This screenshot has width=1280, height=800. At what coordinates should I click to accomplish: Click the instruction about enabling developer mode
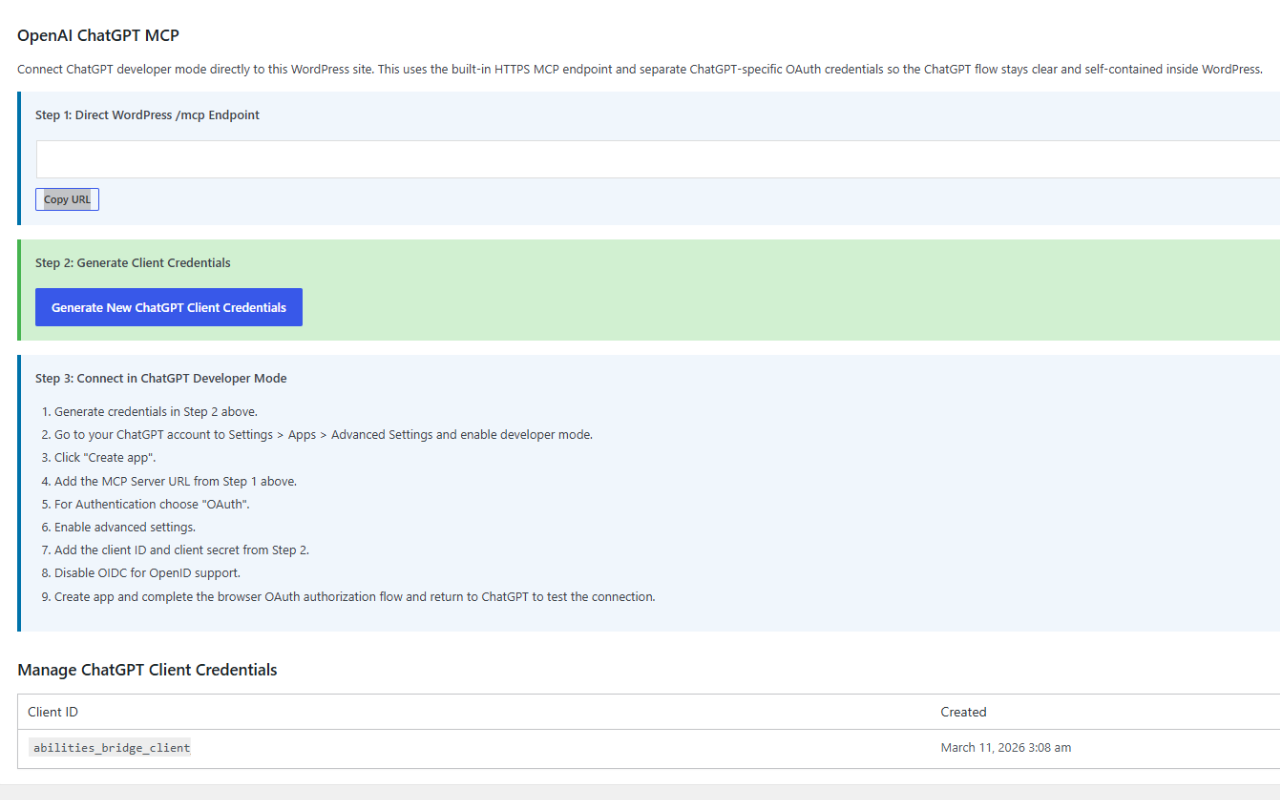click(x=323, y=434)
